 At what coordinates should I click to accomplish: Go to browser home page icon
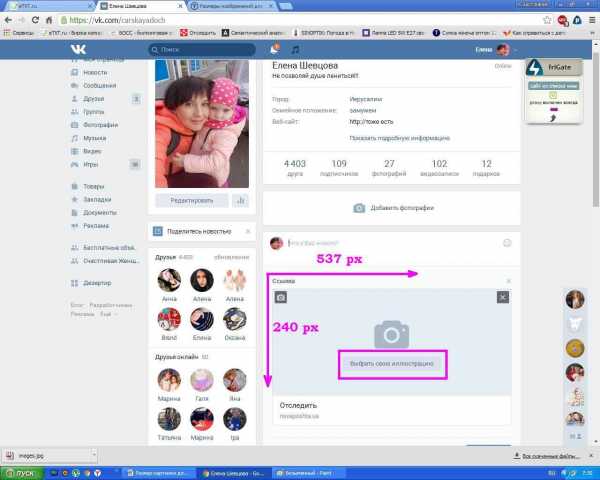[49, 20]
